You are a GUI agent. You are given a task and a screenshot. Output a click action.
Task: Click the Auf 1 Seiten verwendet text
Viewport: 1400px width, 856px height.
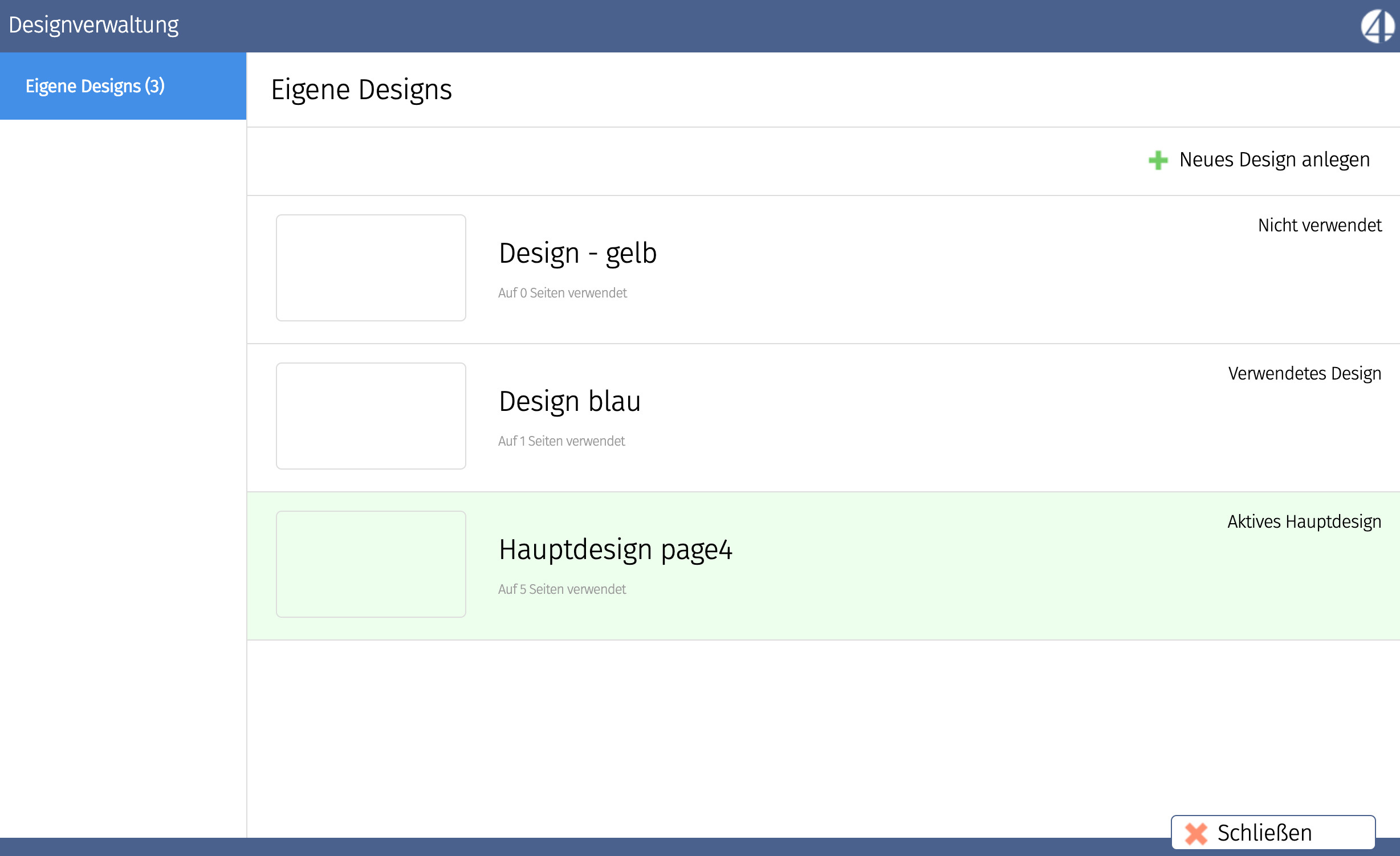[561, 441]
